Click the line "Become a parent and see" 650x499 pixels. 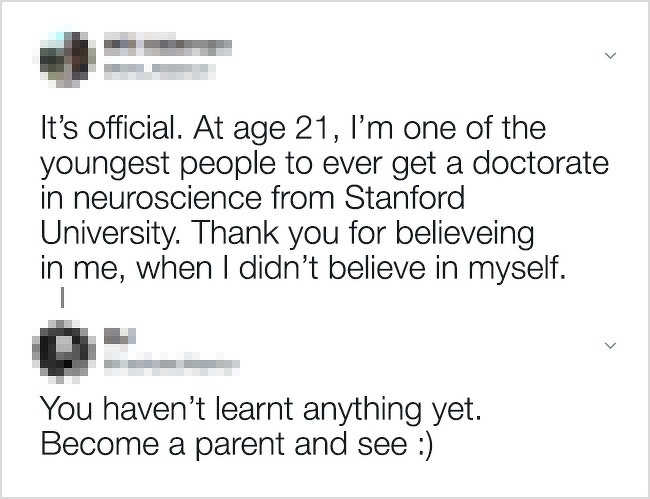[x=220, y=441]
